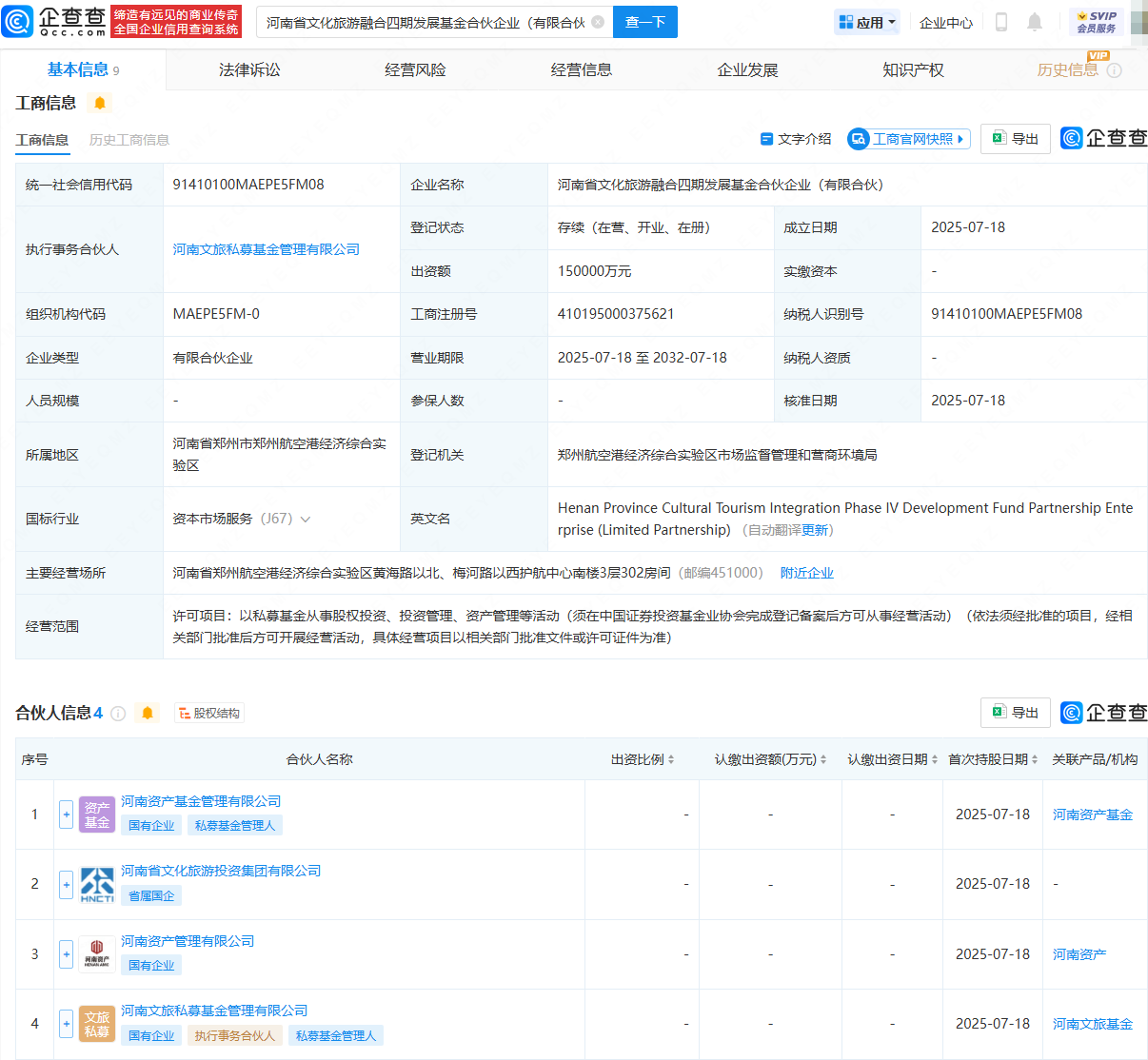Open related product 河南资产 link

tap(1079, 954)
